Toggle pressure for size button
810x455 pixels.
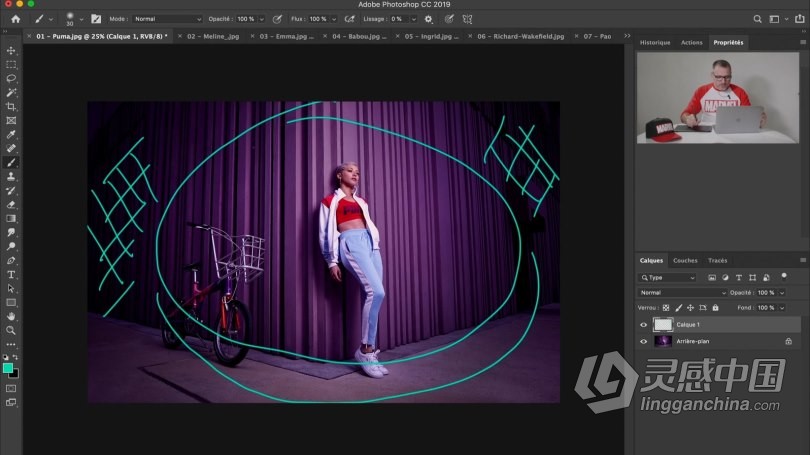[x=449, y=19]
